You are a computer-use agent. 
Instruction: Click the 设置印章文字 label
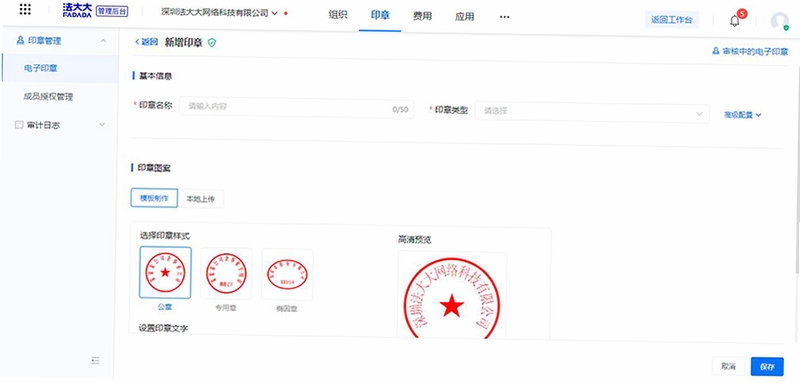click(x=163, y=328)
